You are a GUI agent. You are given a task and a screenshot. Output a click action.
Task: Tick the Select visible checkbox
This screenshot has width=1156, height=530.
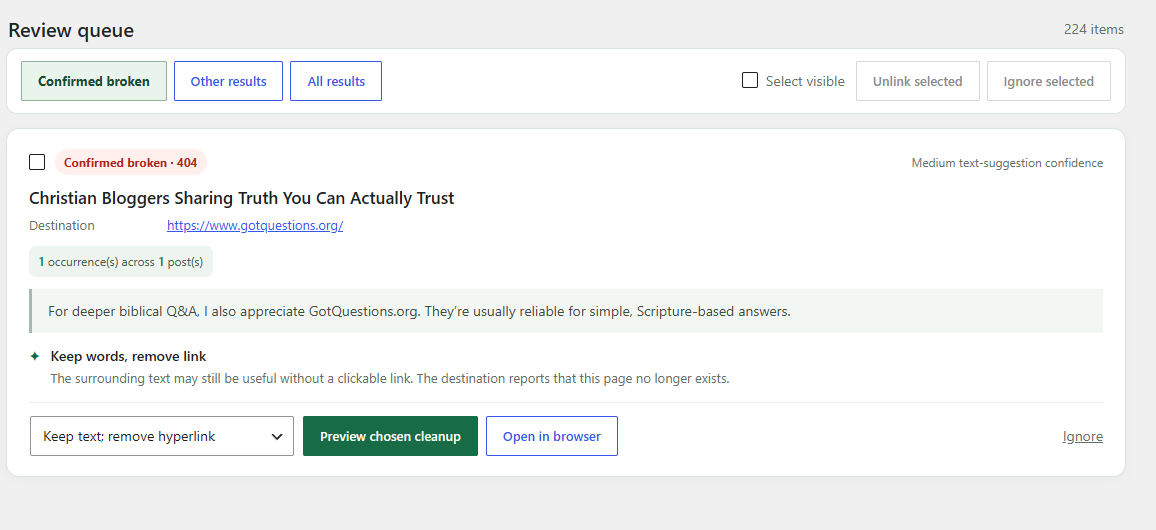pos(750,80)
